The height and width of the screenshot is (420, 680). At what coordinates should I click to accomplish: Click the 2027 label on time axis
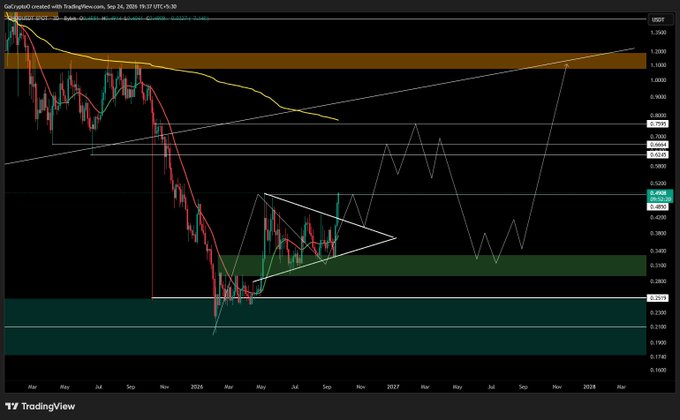pos(393,387)
